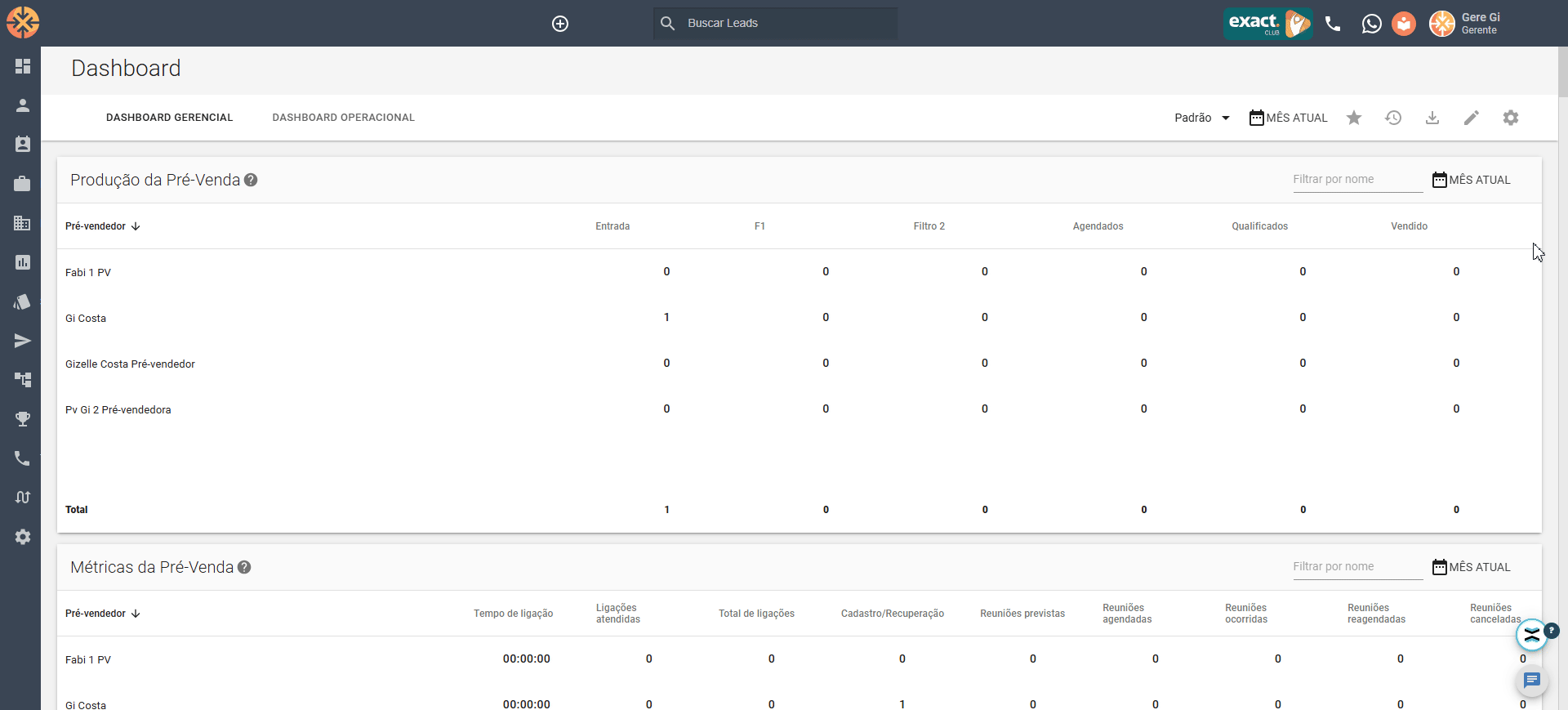Click the Reuniões agendadas column header
Viewport: 1568px width, 710px height.
point(1127,614)
